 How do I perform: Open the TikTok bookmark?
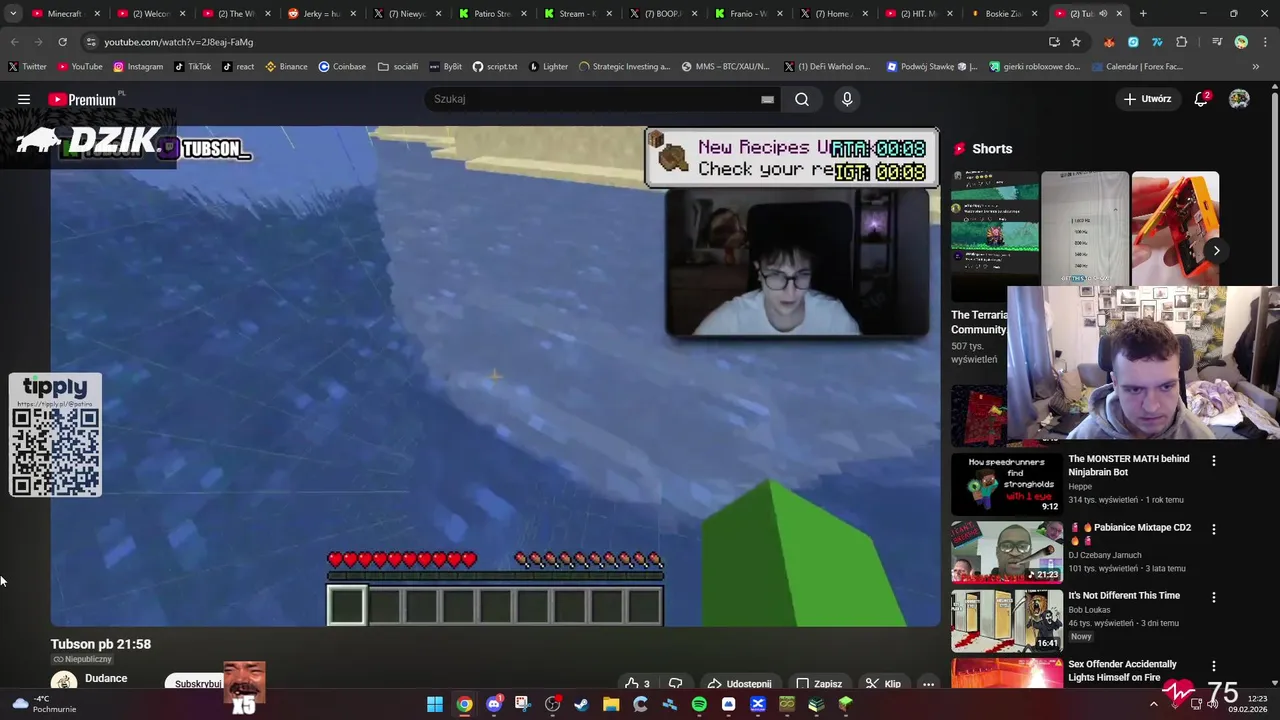click(x=192, y=67)
